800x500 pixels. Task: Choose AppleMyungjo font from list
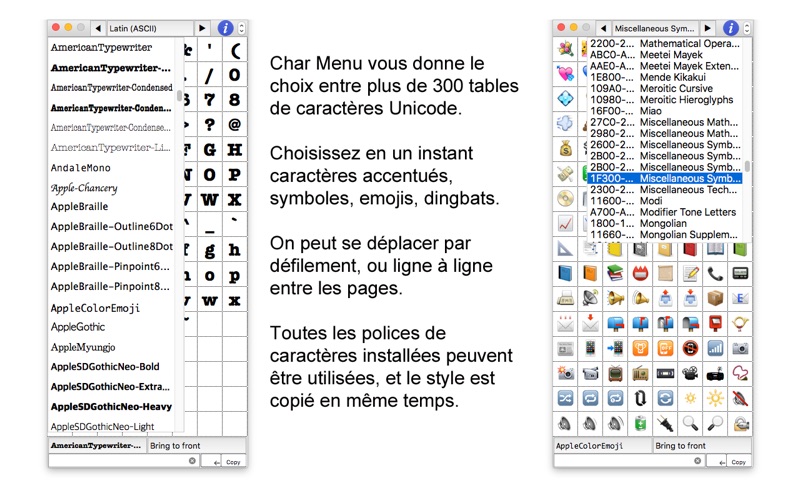pyautogui.click(x=83, y=347)
